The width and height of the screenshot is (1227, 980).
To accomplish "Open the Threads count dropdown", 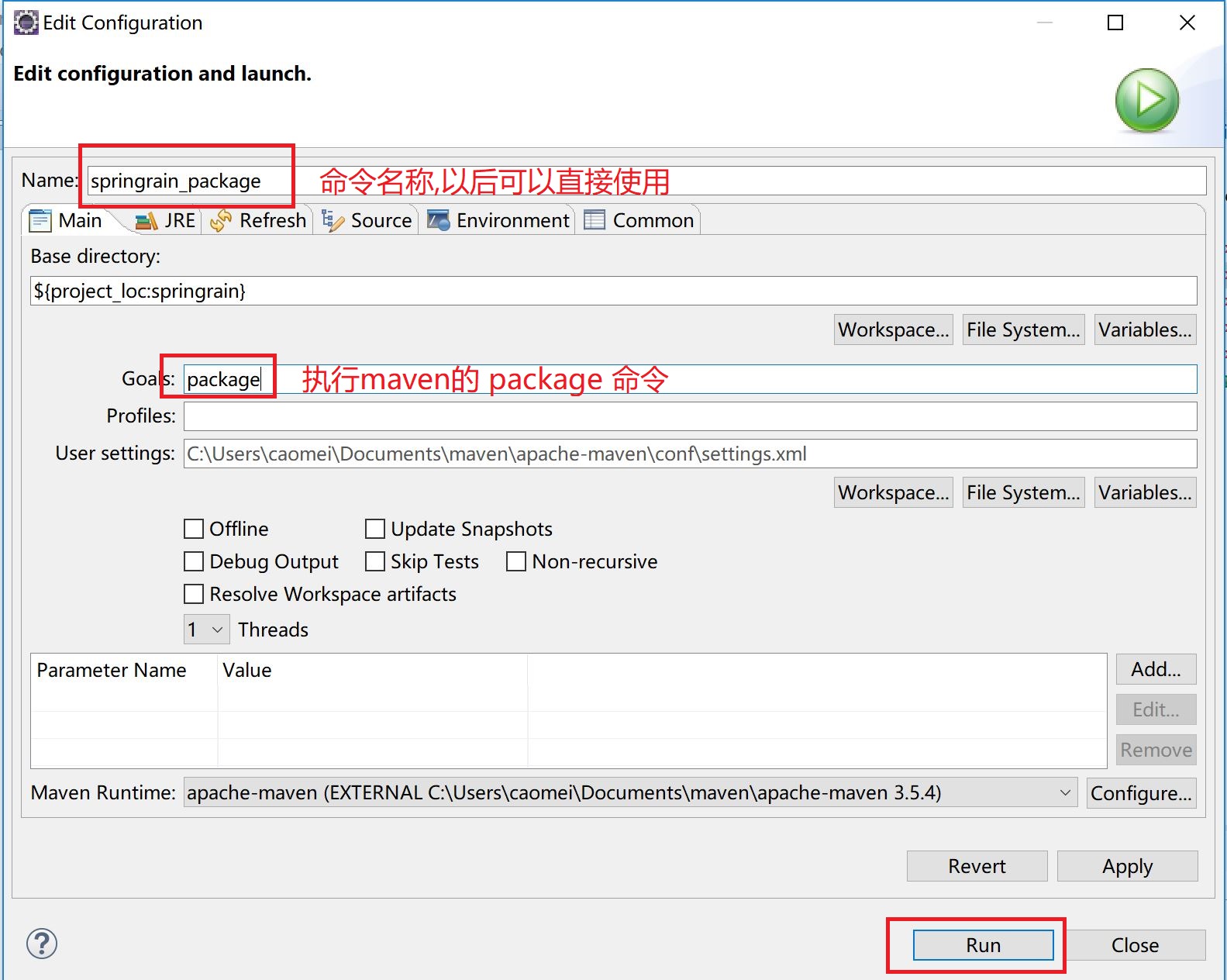I will click(x=207, y=630).
